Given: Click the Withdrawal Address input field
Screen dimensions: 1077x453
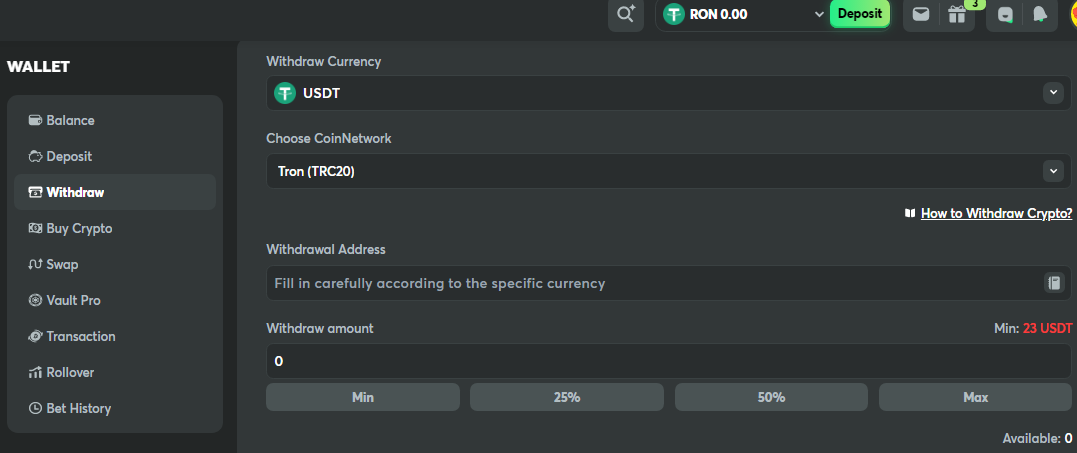Looking at the screenshot, I should point(650,283).
